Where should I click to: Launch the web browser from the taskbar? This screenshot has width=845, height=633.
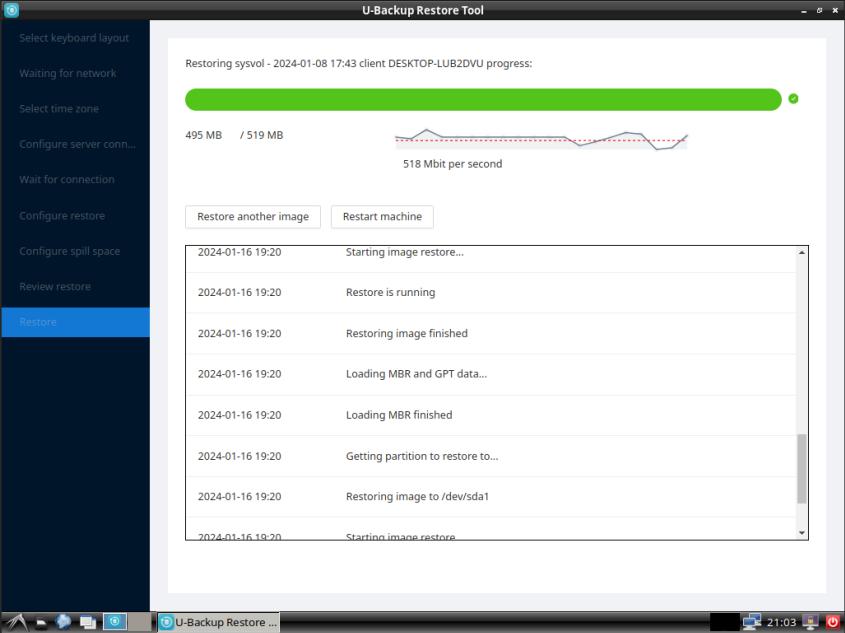point(62,621)
